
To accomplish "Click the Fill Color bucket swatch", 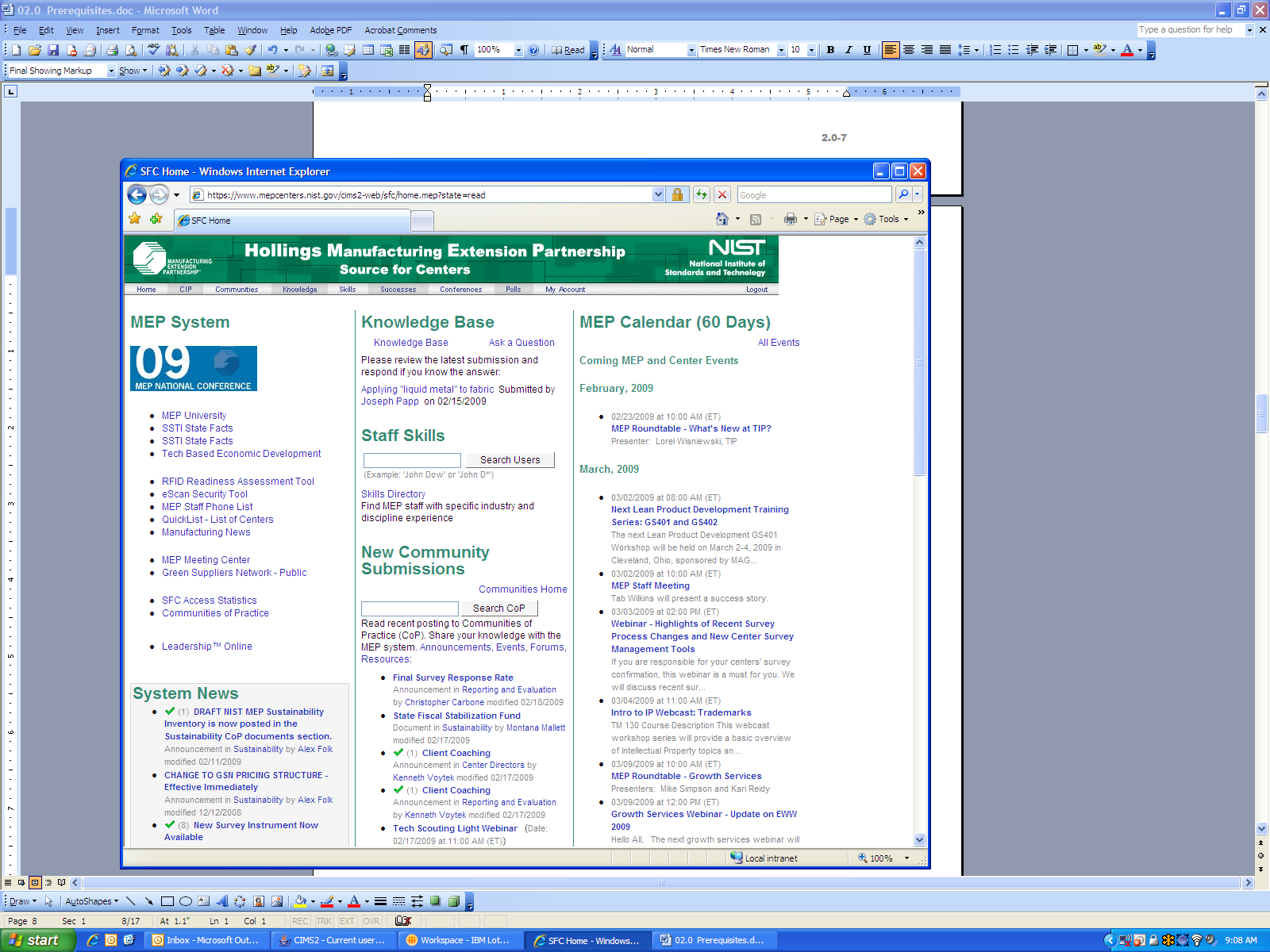I will tap(300, 901).
